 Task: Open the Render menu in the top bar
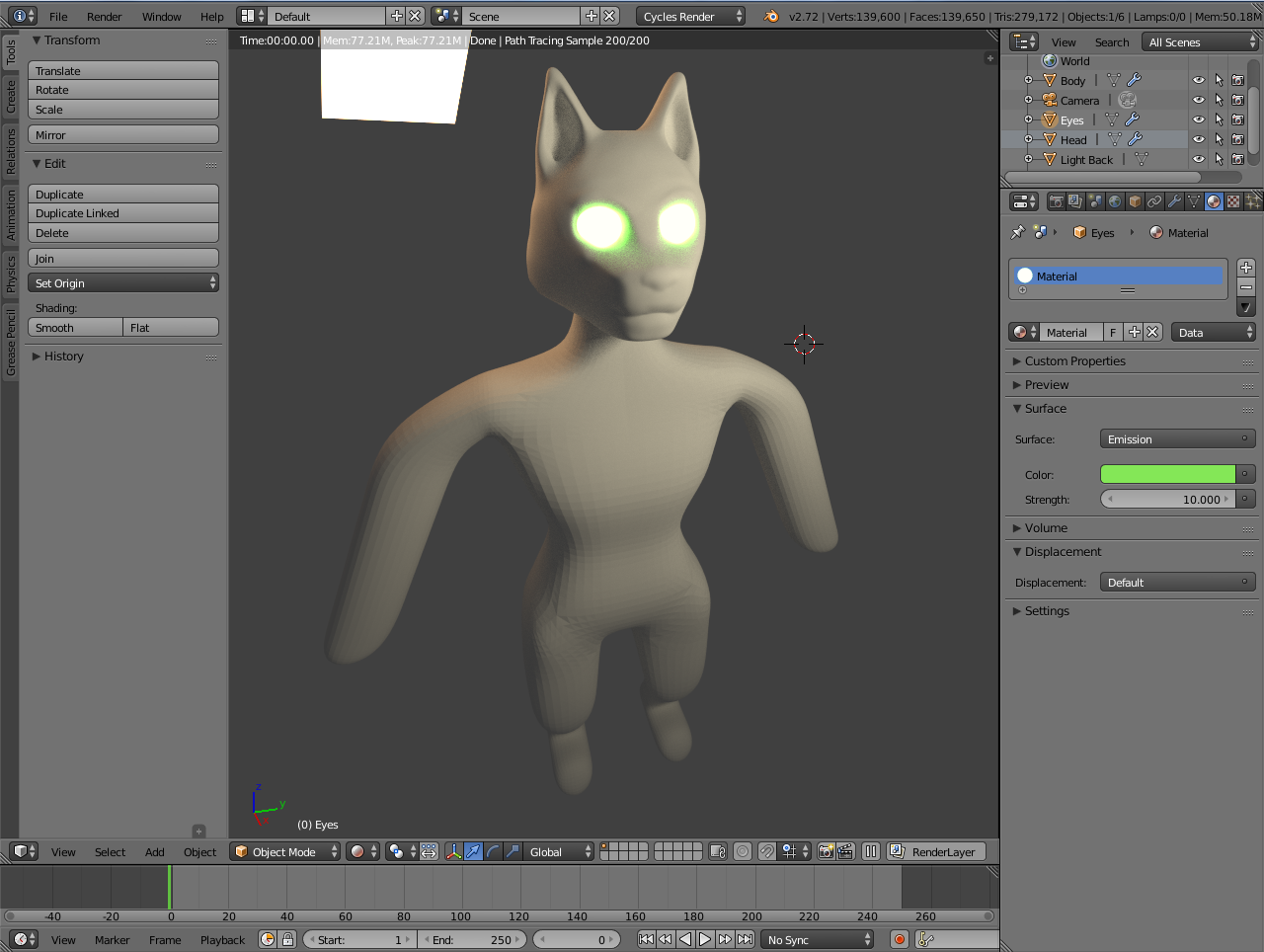click(104, 16)
